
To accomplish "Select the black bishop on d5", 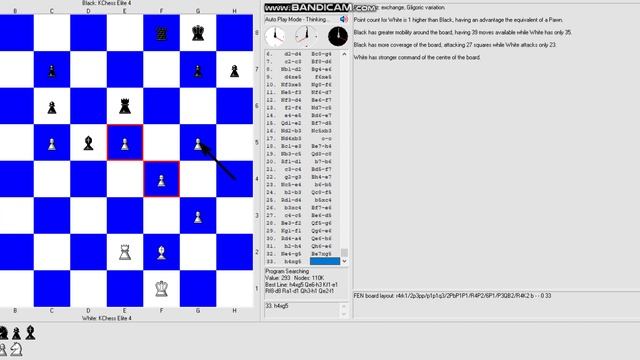I will click(x=88, y=143).
